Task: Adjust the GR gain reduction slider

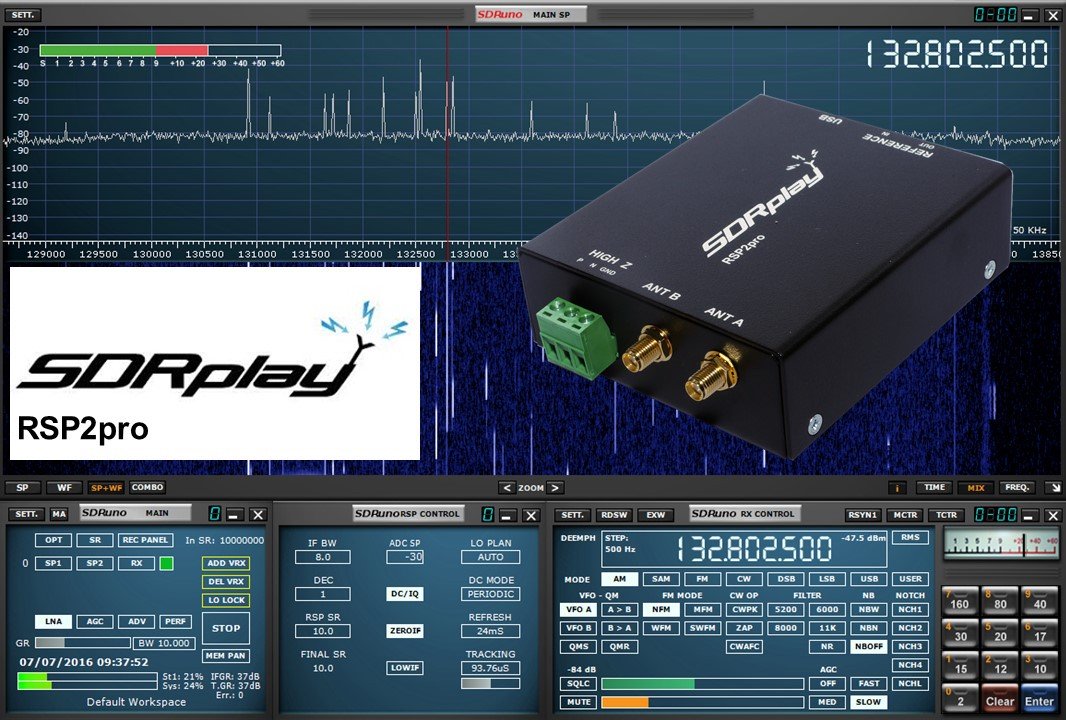Action: click(x=82, y=642)
